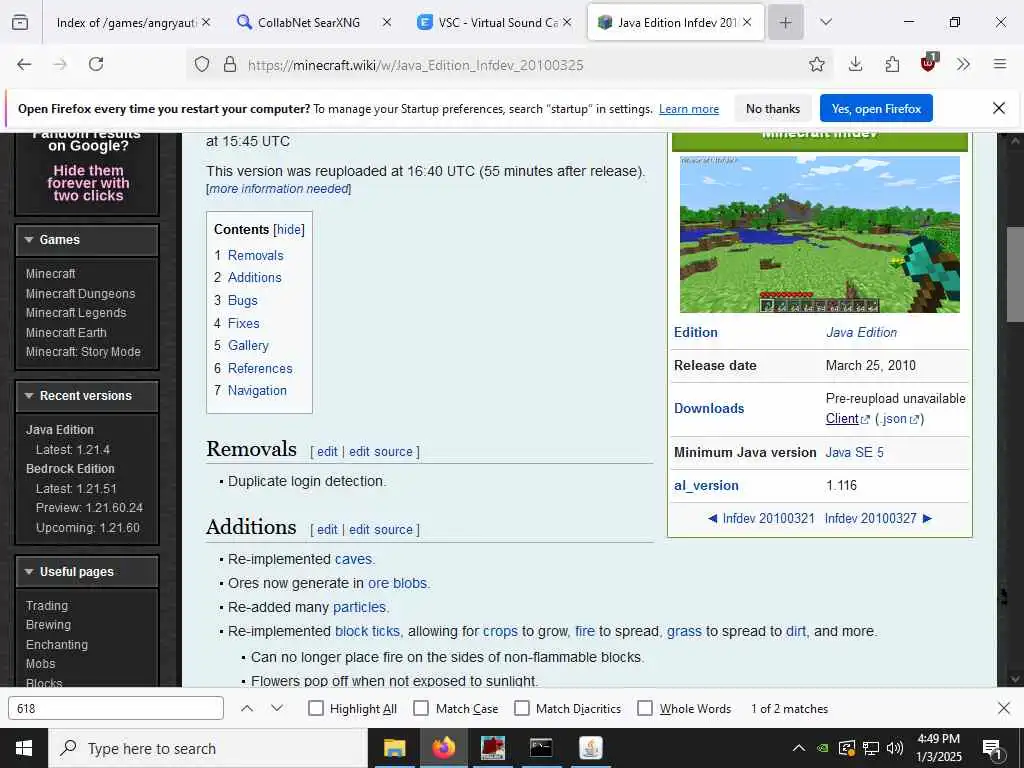Open the command prompt taskbar icon
The width and height of the screenshot is (1024, 768).
[541, 748]
